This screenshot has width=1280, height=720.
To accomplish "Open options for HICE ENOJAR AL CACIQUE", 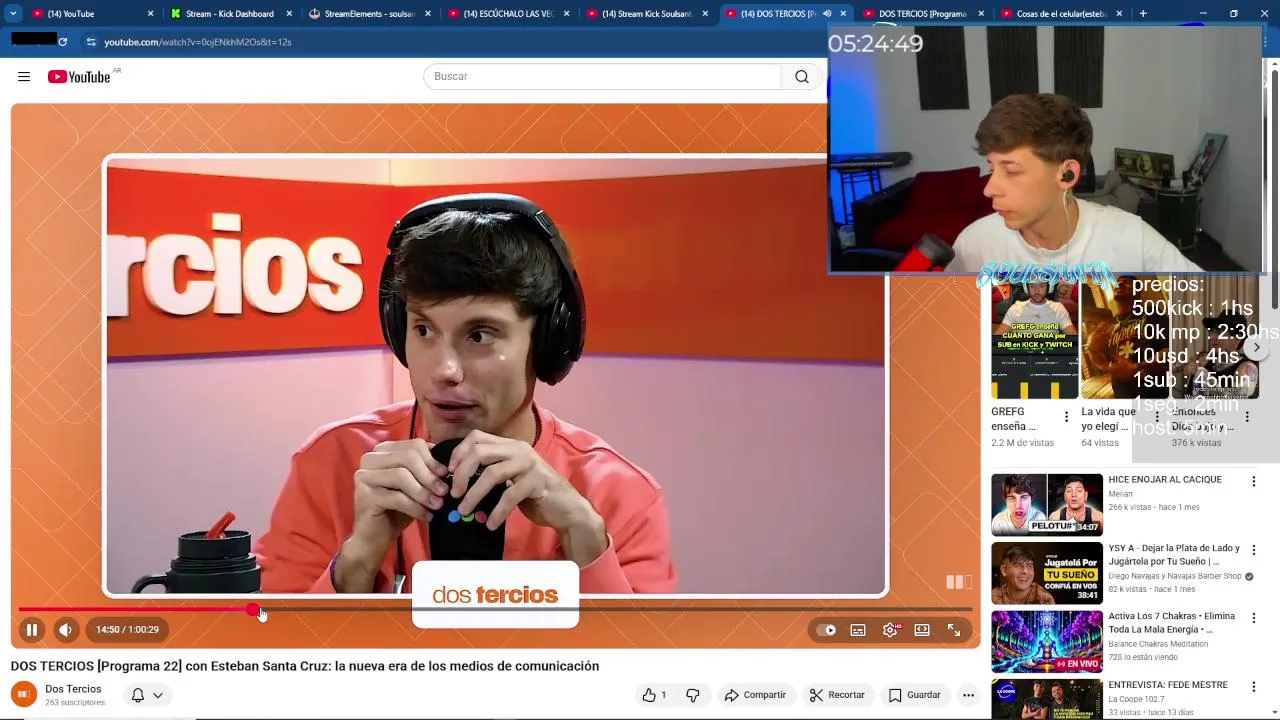I will pyautogui.click(x=1253, y=481).
